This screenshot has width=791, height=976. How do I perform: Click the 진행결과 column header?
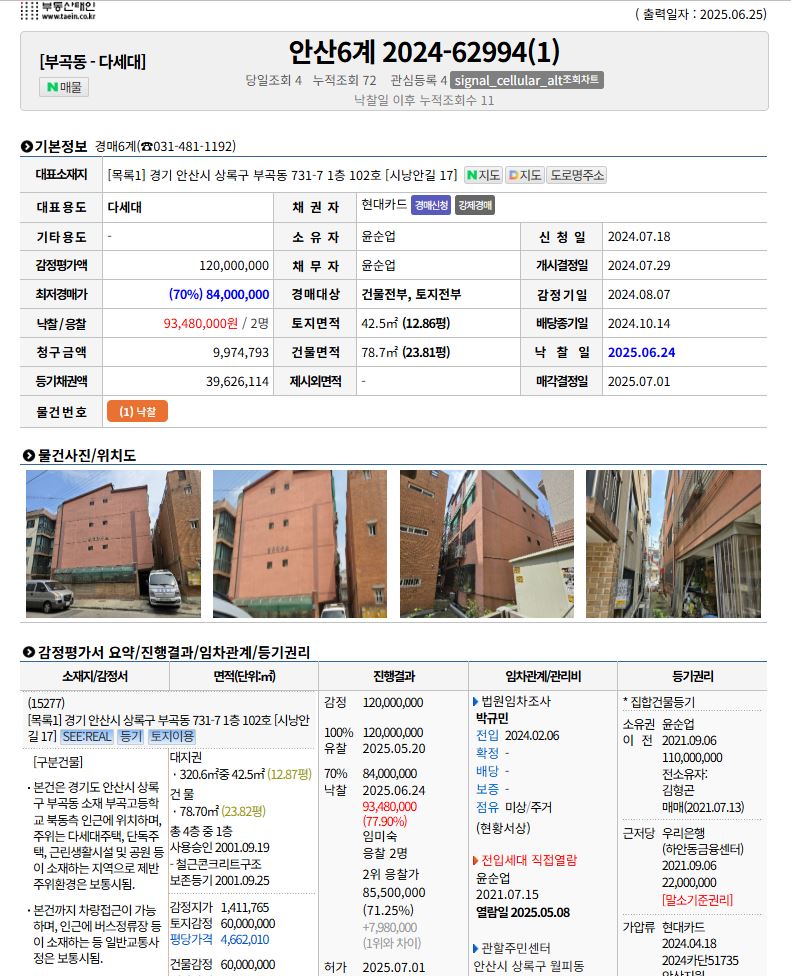click(x=393, y=676)
